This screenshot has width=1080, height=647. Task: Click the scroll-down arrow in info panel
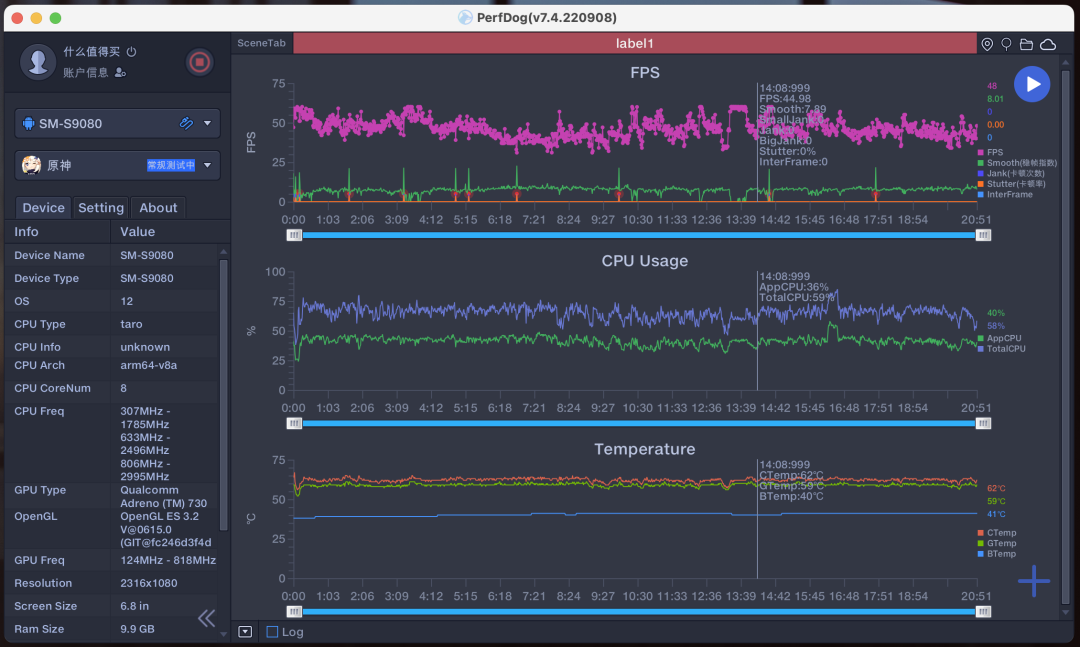click(223, 635)
